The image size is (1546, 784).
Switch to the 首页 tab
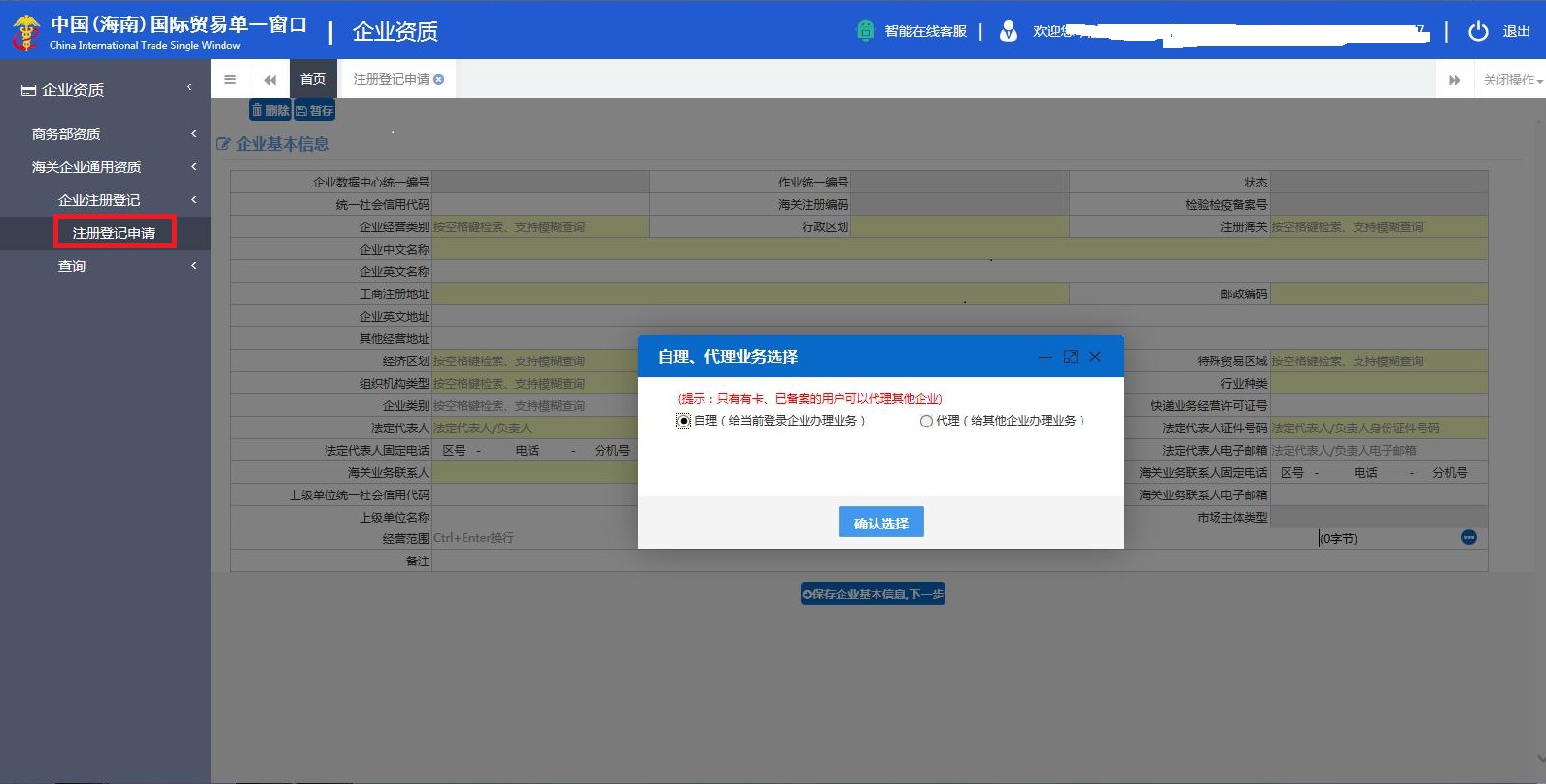(x=313, y=80)
